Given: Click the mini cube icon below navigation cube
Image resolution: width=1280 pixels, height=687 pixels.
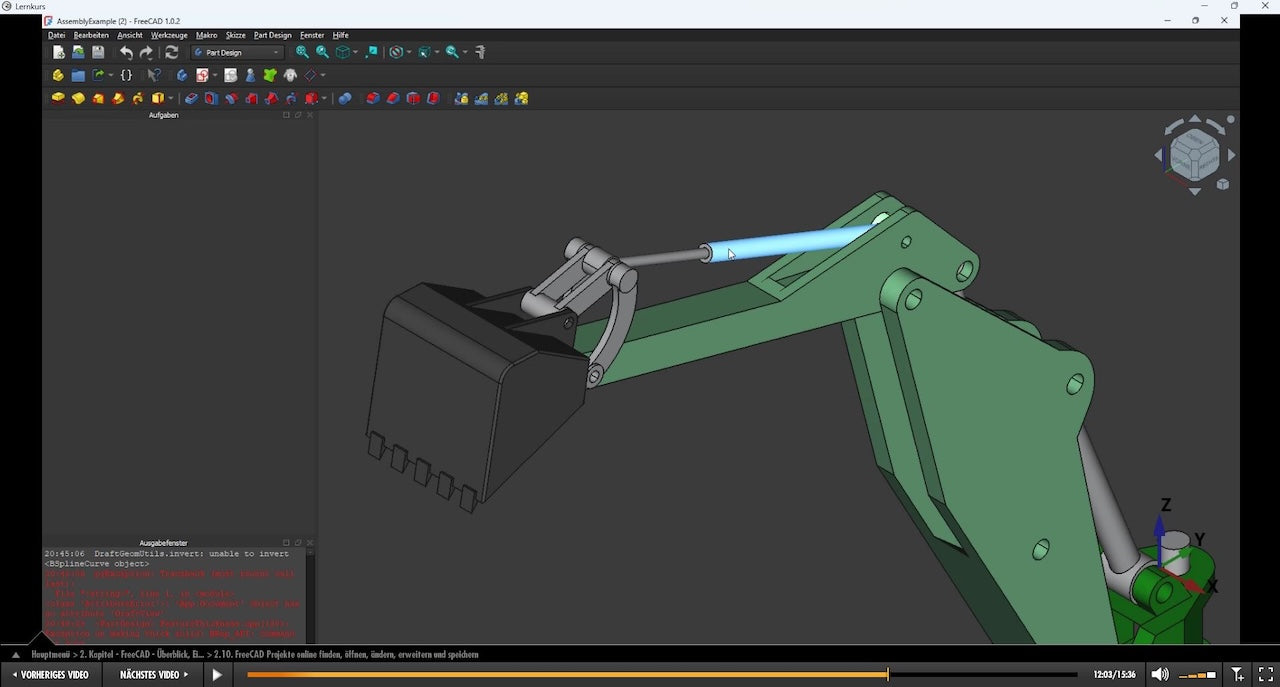Looking at the screenshot, I should (1222, 184).
